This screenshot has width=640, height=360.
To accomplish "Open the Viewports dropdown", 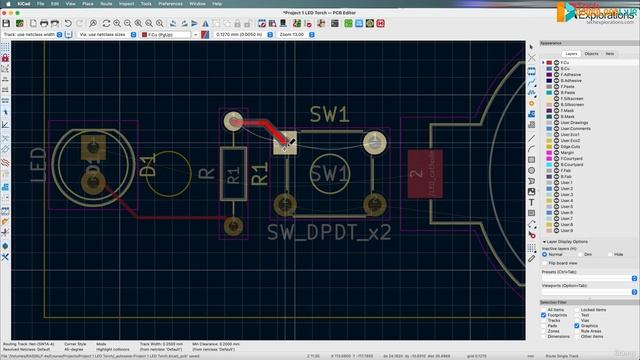I will [x=589, y=292].
